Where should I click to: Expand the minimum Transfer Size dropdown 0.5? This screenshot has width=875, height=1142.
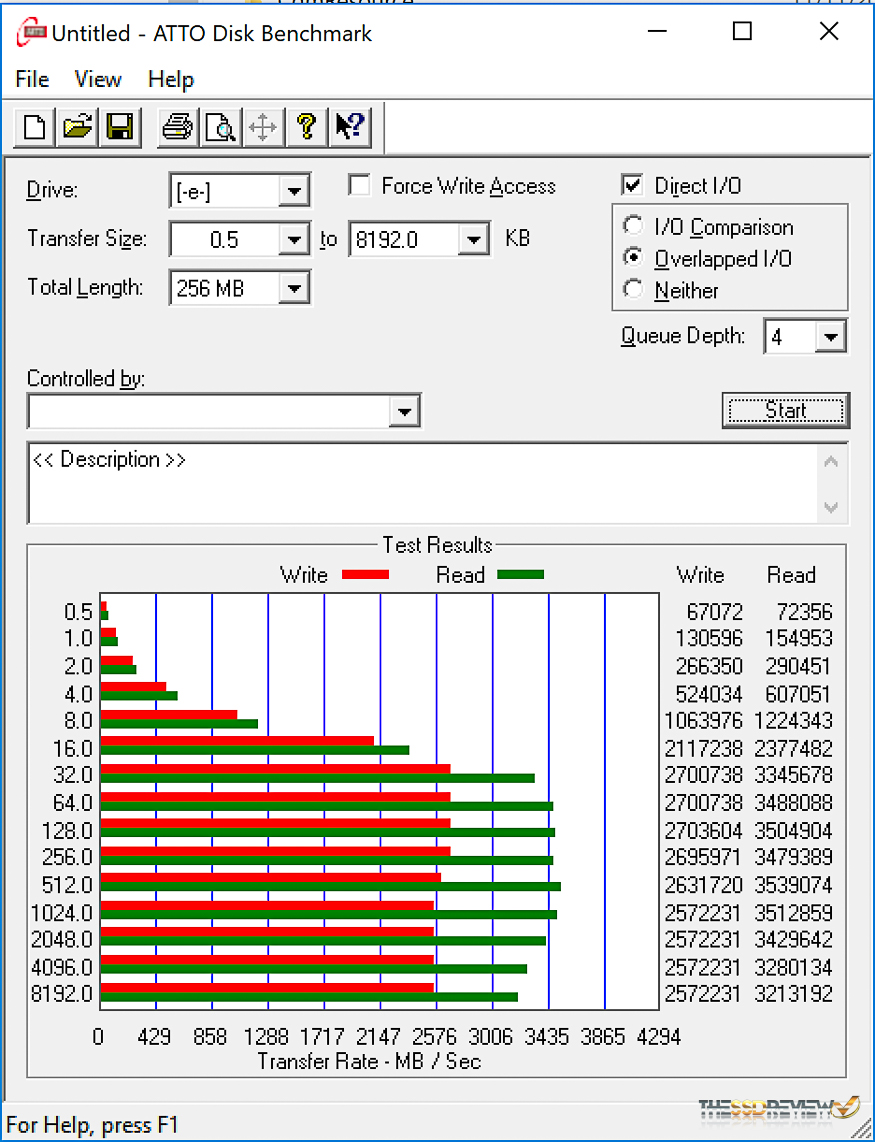[x=294, y=239]
